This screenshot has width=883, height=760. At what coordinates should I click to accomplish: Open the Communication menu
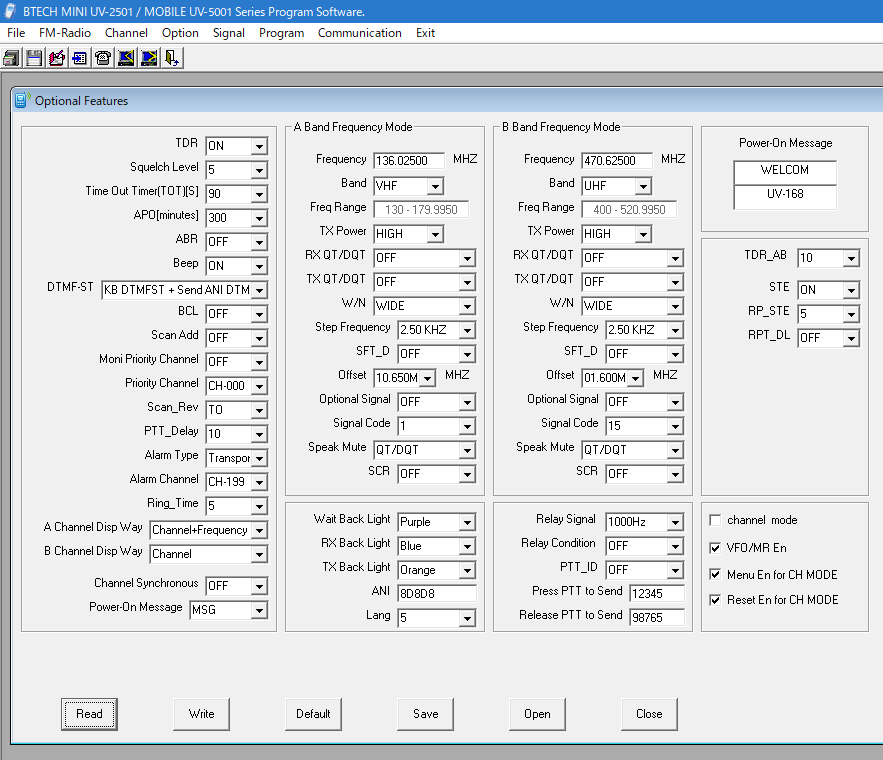tap(360, 33)
